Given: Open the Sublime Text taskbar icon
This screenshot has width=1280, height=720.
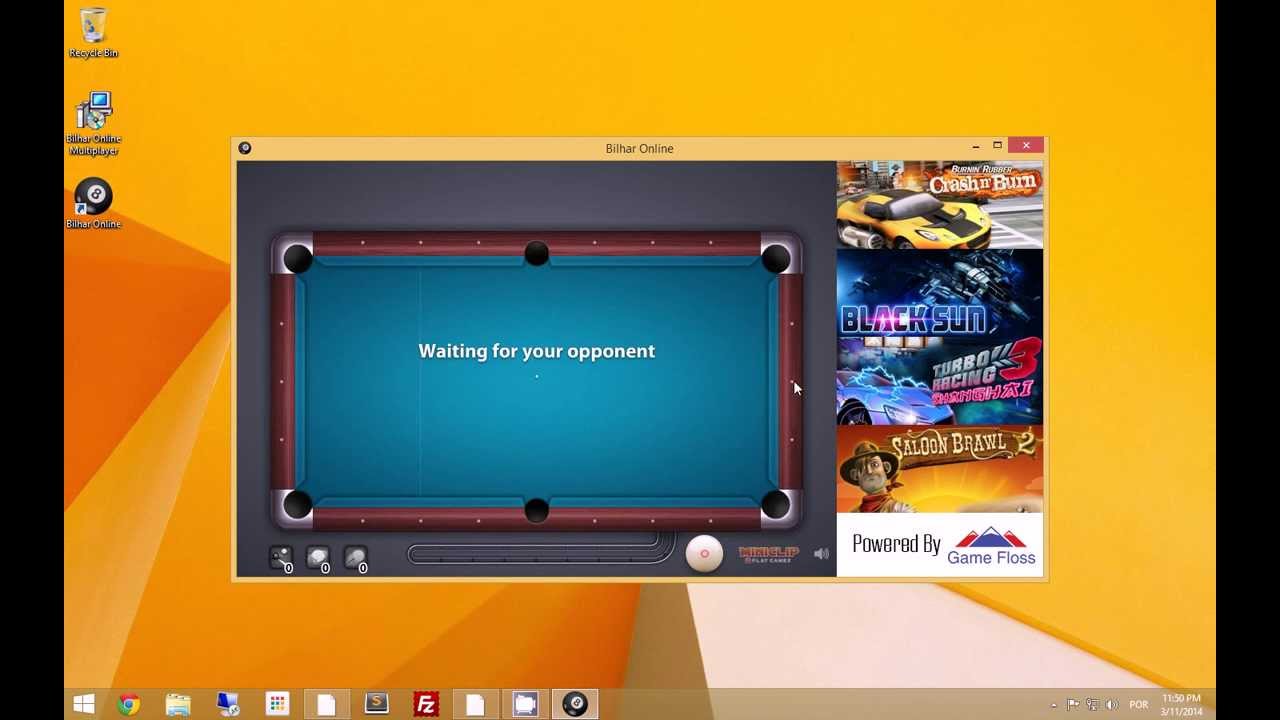Looking at the screenshot, I should (376, 704).
